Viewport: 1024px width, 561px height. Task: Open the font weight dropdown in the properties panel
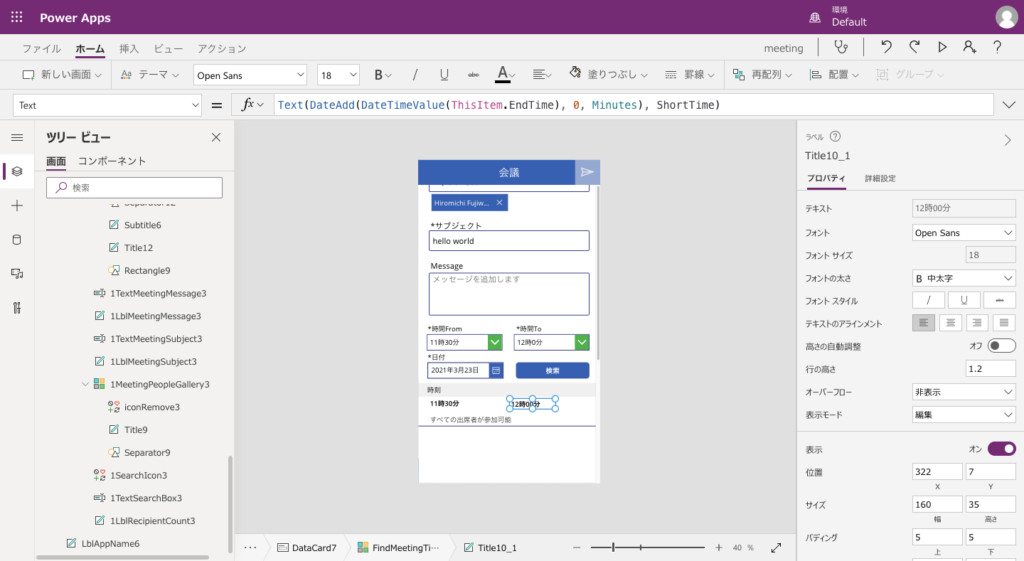(964, 278)
